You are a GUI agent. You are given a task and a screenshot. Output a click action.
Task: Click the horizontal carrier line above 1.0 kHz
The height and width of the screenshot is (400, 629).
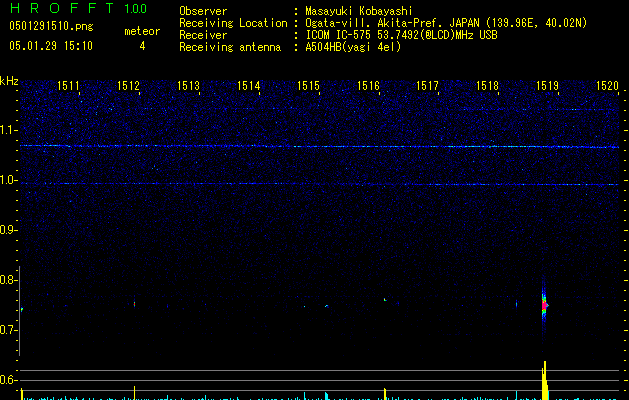(320, 146)
